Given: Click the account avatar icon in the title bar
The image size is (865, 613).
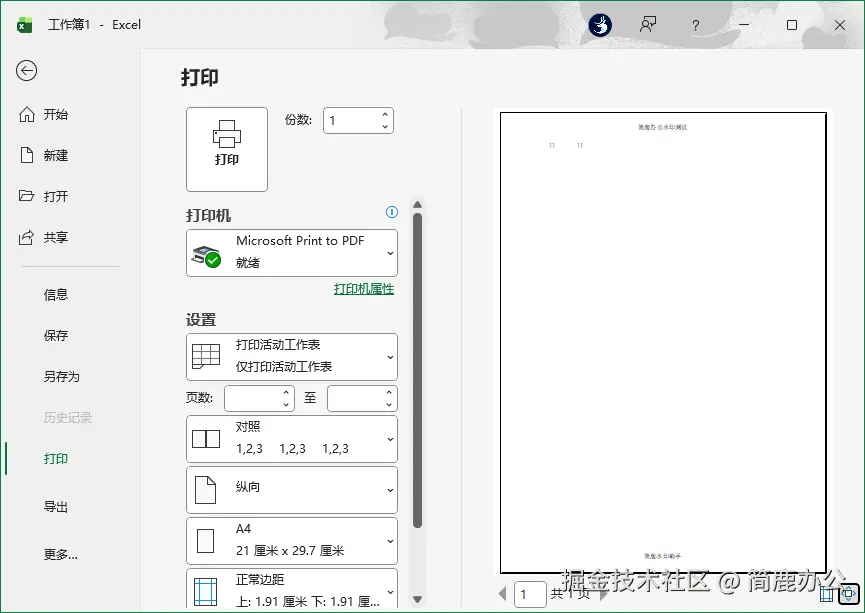Looking at the screenshot, I should tap(599, 25).
